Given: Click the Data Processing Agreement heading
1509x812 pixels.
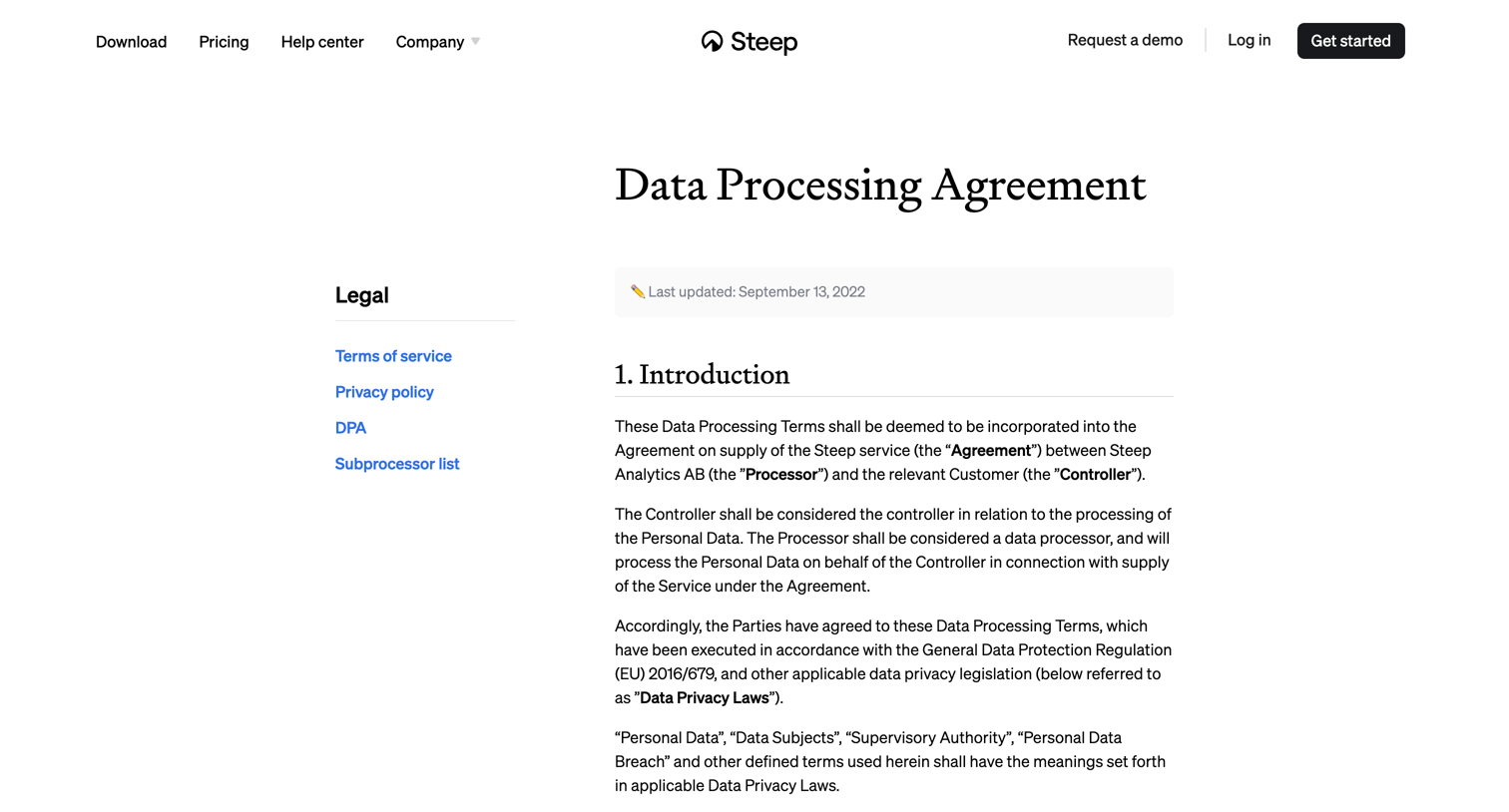Looking at the screenshot, I should [x=880, y=186].
